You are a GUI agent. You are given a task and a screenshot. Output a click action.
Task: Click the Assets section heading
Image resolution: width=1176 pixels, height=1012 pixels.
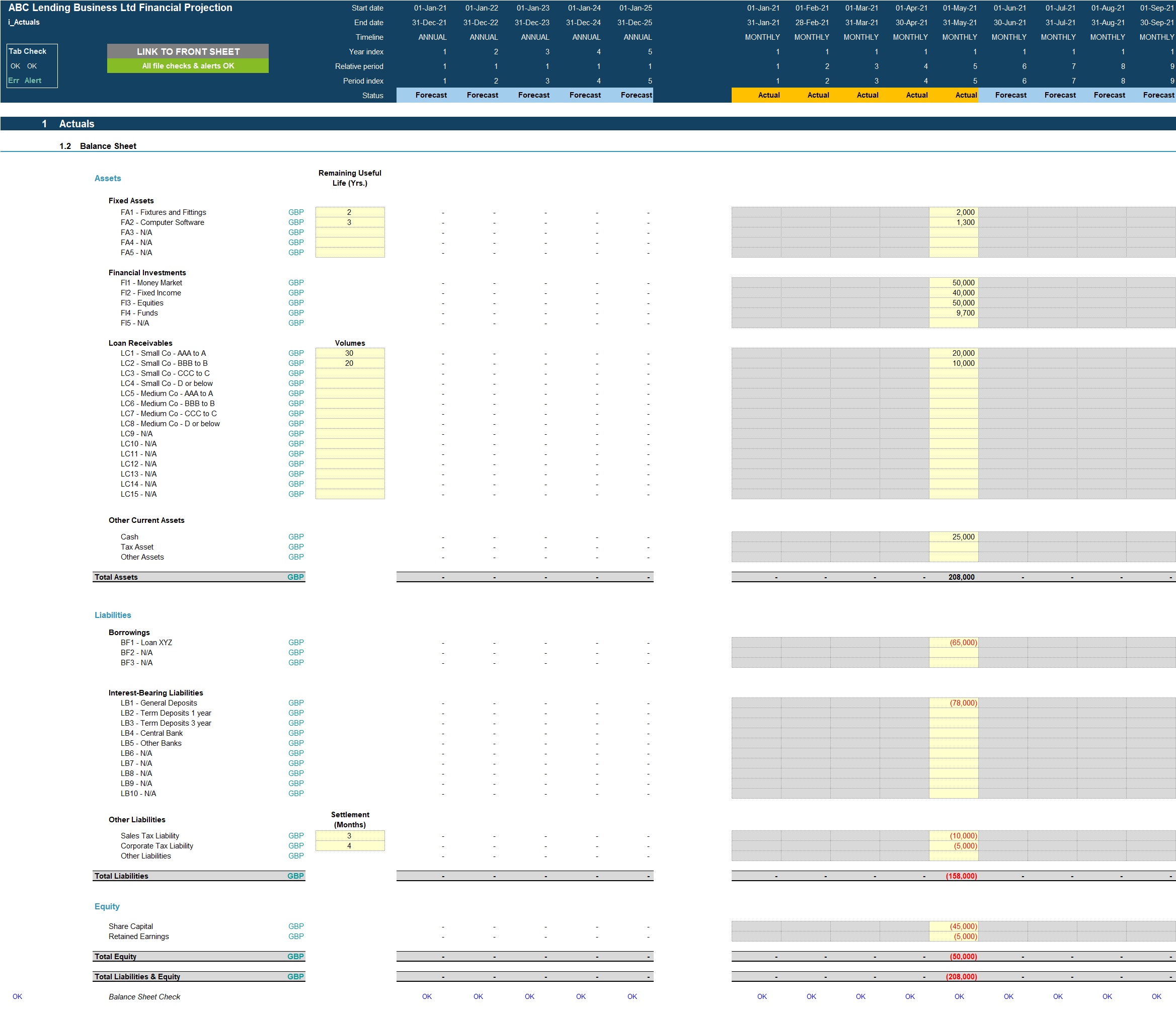(x=108, y=178)
